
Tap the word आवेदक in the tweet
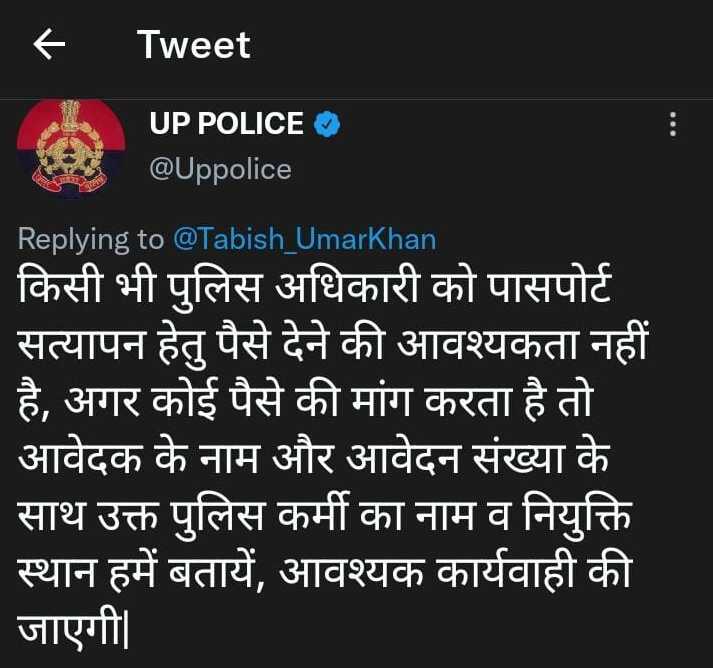click(x=80, y=458)
